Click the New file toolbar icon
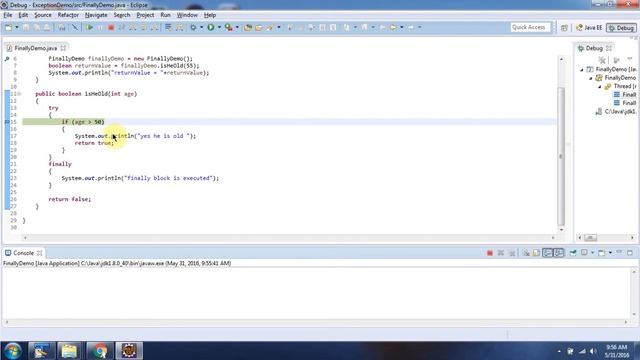Image resolution: width=640 pixels, height=360 pixels. 9,27
